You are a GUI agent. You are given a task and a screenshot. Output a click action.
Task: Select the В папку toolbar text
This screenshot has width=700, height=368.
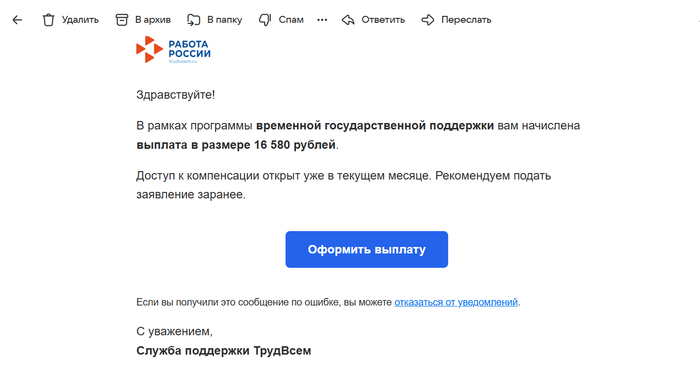point(225,20)
